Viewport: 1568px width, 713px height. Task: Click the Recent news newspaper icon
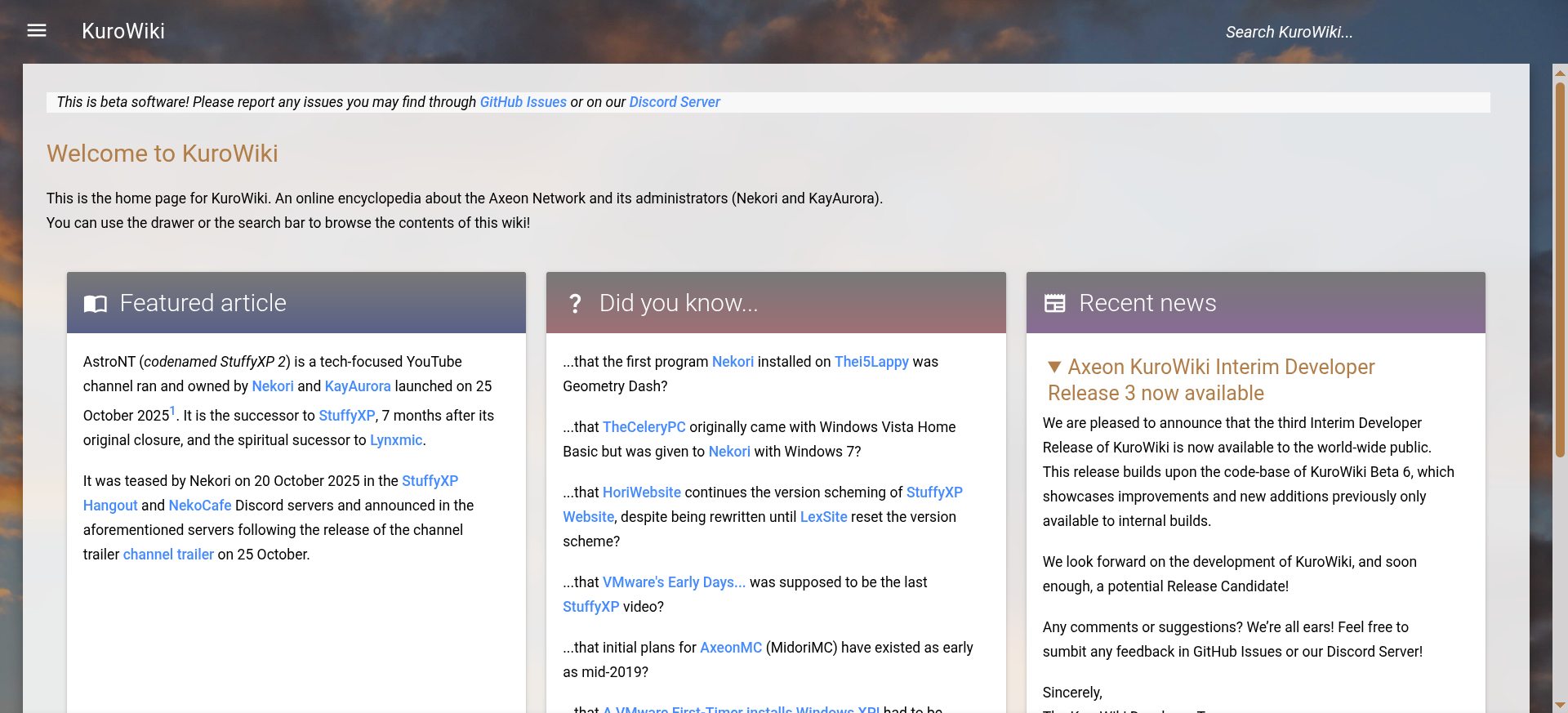(x=1054, y=304)
